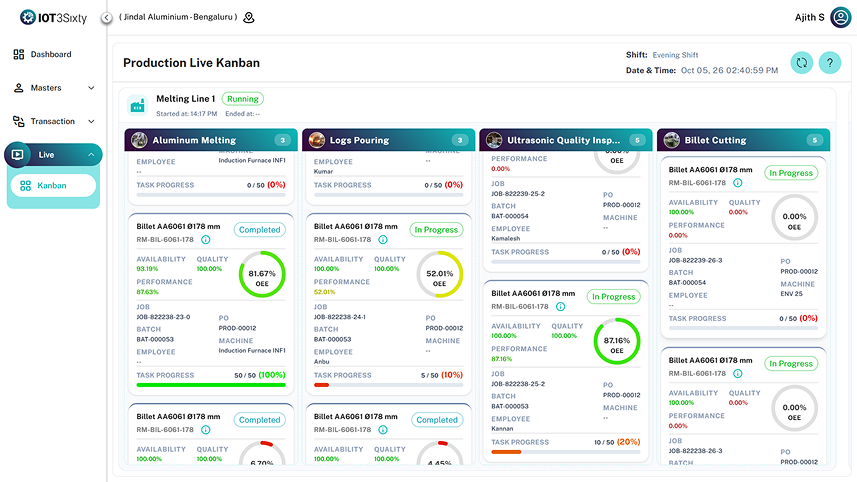Expand the Transaction menu chevron
The height and width of the screenshot is (482, 857).
[91, 121]
